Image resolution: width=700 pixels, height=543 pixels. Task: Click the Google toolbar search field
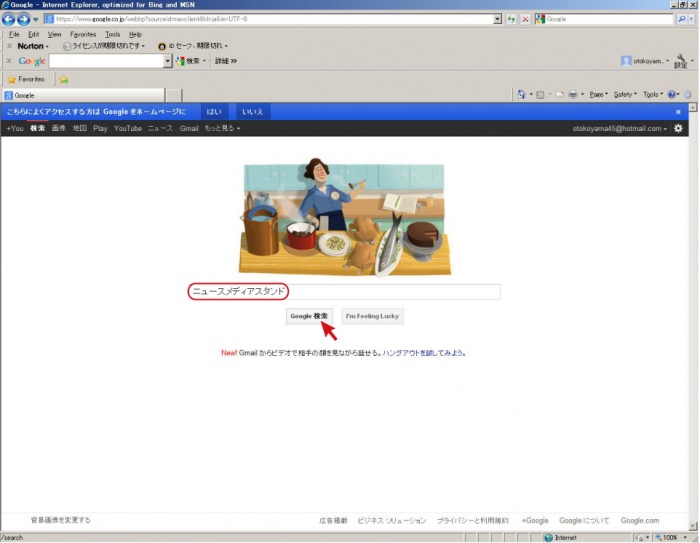click(106, 61)
